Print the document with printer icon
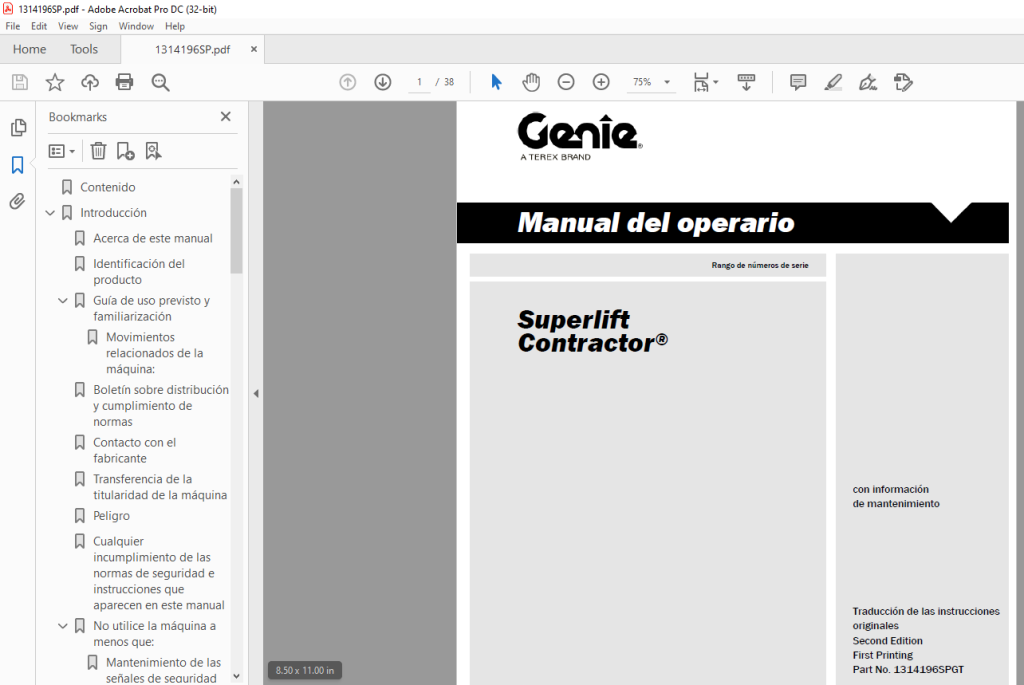The height and width of the screenshot is (685, 1024). click(124, 82)
